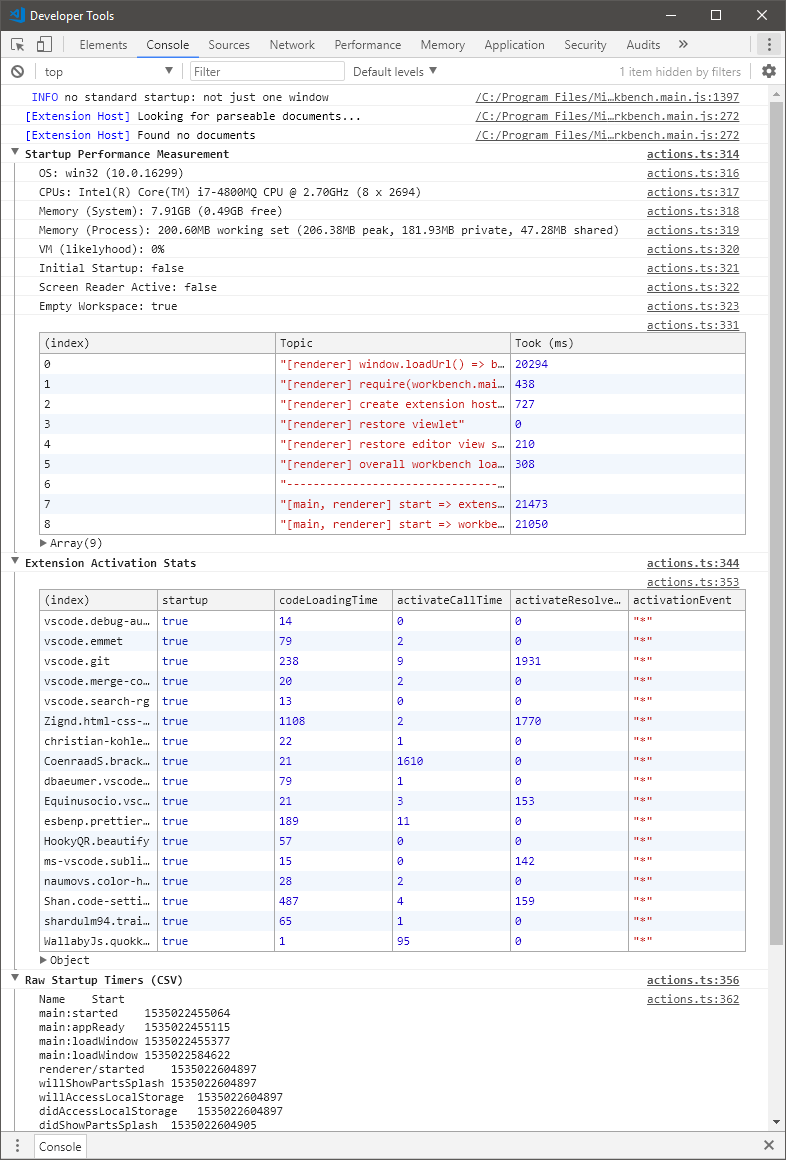Image resolution: width=786 pixels, height=1160 pixels.
Task: Open the Performance tab
Action: [x=368, y=44]
